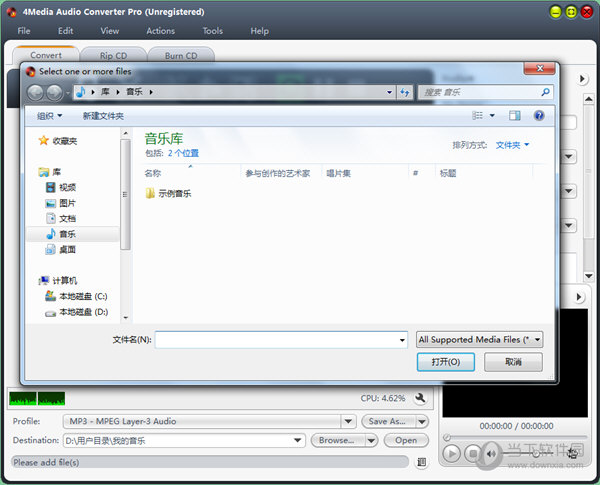The image size is (600, 485).
Task: Select 本地磁盘 (D:)
Action: click(x=77, y=312)
